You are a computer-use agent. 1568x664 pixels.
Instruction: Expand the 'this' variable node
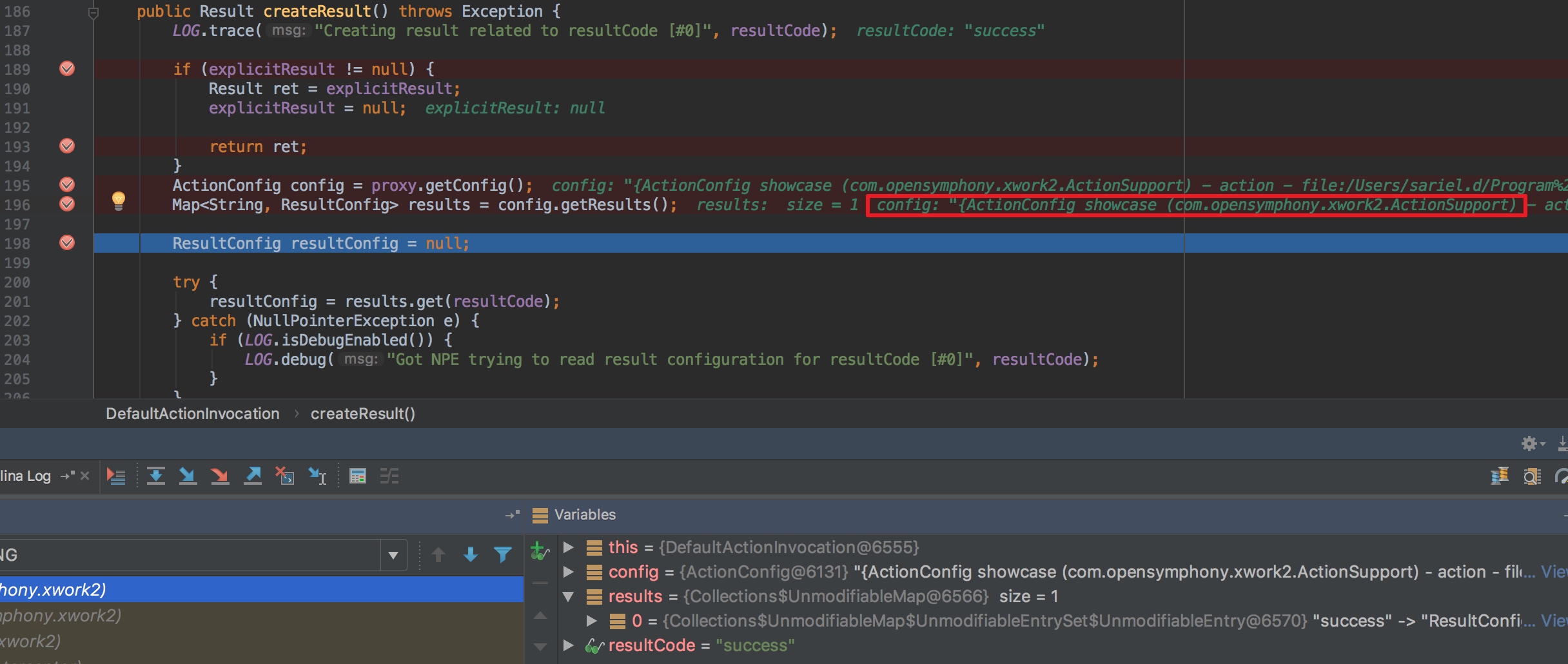pyautogui.click(x=568, y=547)
